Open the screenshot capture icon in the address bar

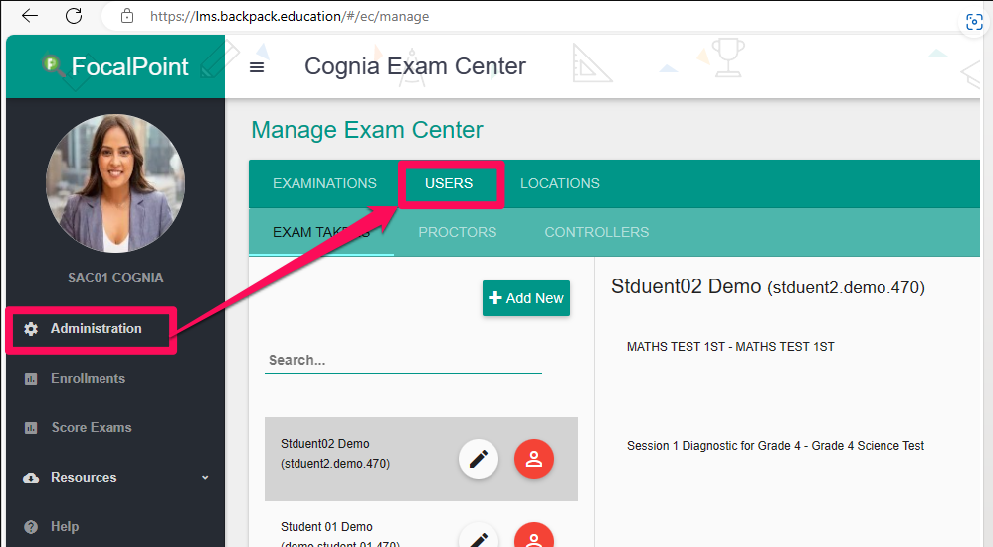click(974, 22)
